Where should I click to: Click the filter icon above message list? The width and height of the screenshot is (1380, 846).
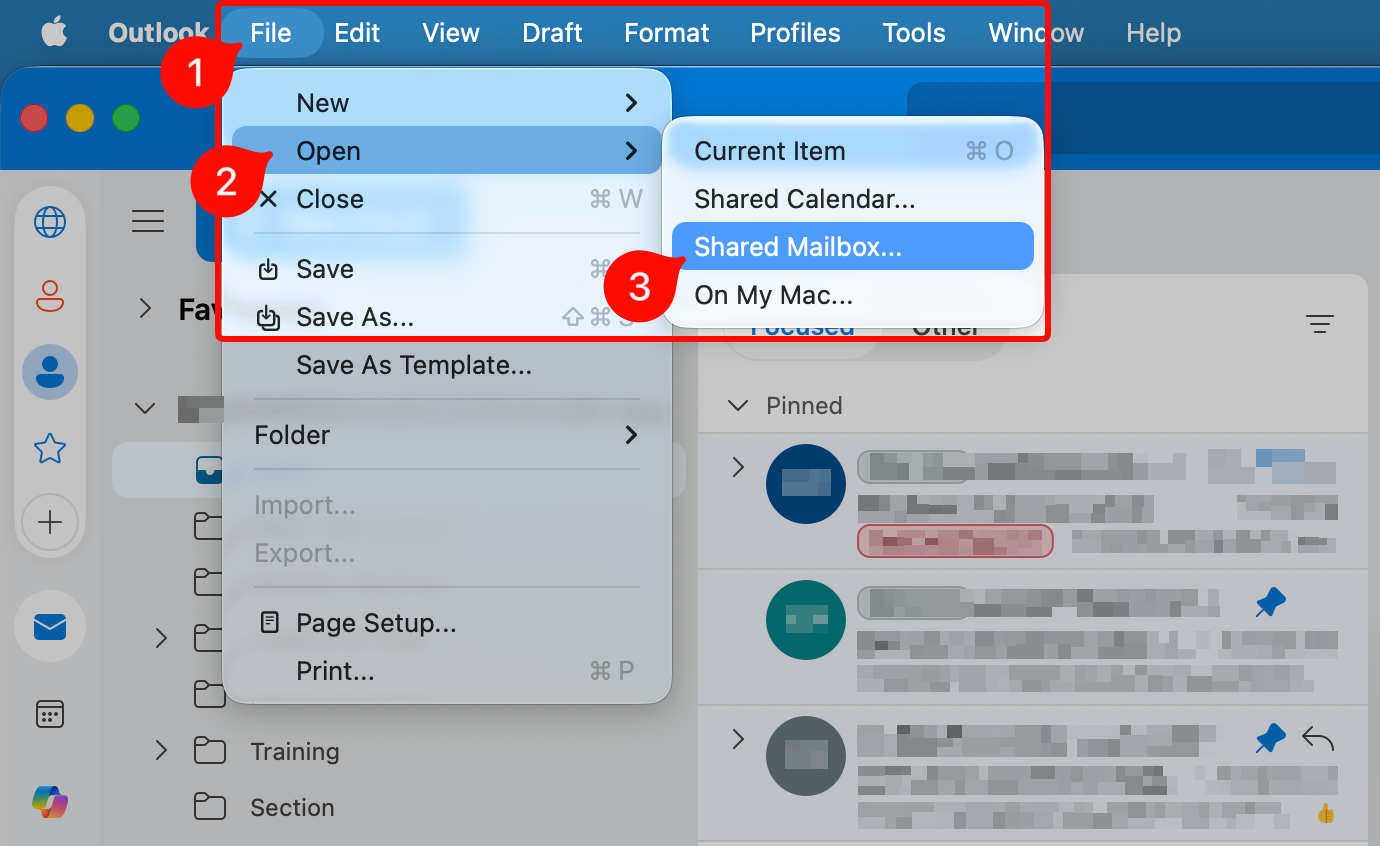pyautogui.click(x=1320, y=324)
